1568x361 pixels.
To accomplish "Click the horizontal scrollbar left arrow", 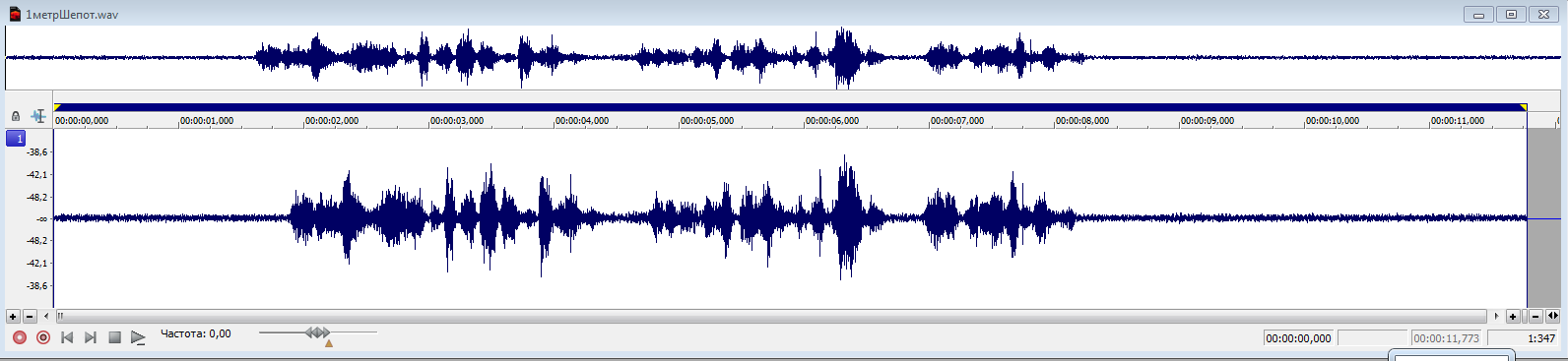I will tap(46, 317).
